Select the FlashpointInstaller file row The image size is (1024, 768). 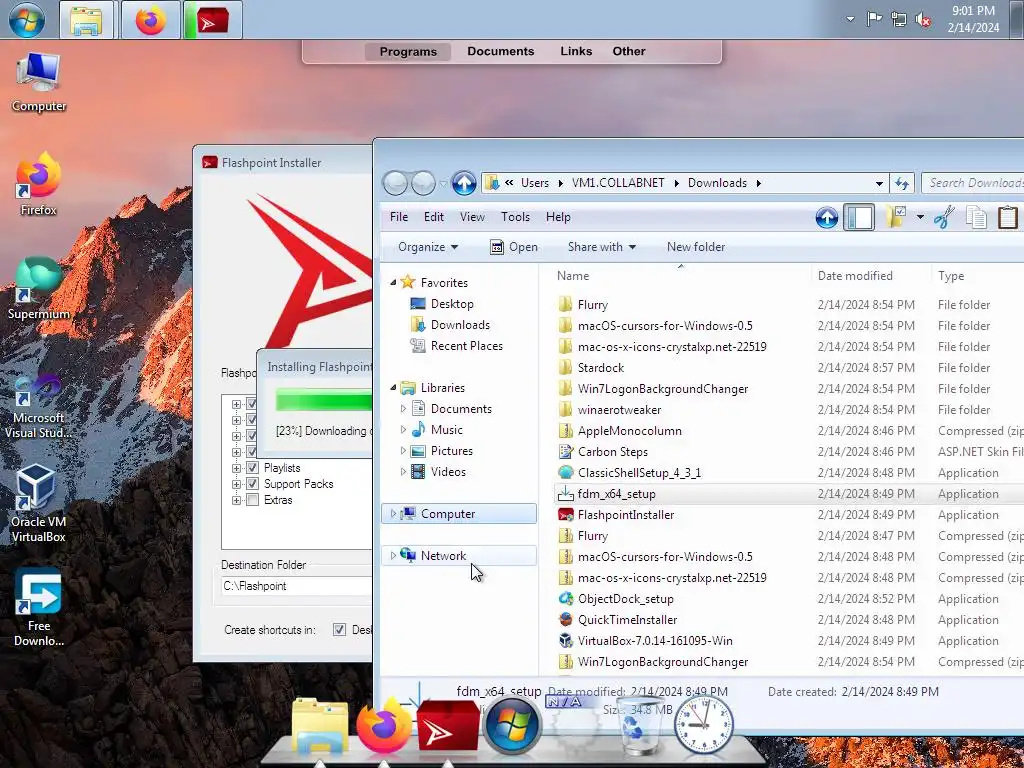point(788,515)
